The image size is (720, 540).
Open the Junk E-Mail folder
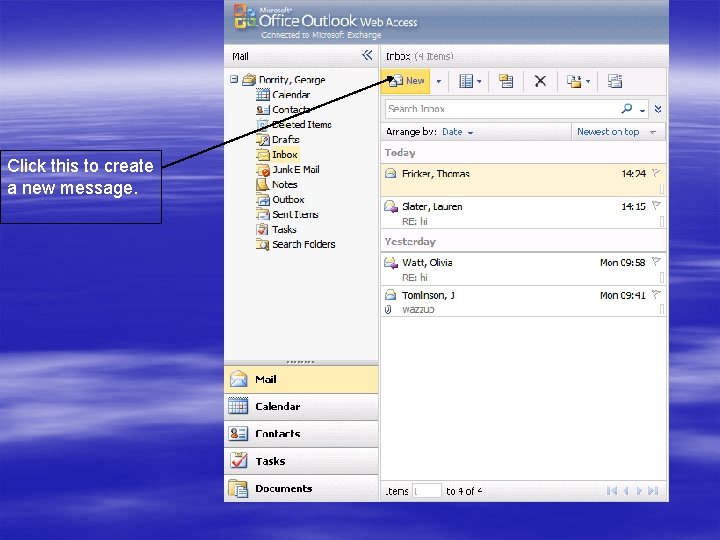(x=296, y=169)
